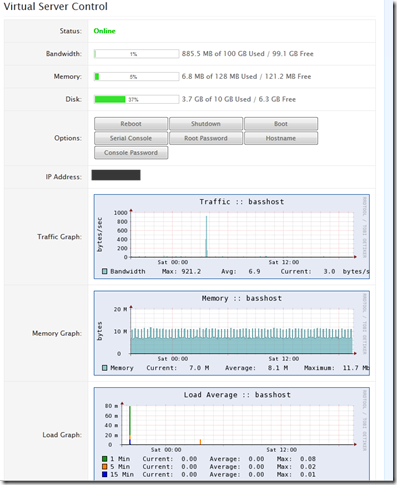Viewport: 397px width, 485px height.
Task: Click the Console Password button
Action: click(131, 153)
